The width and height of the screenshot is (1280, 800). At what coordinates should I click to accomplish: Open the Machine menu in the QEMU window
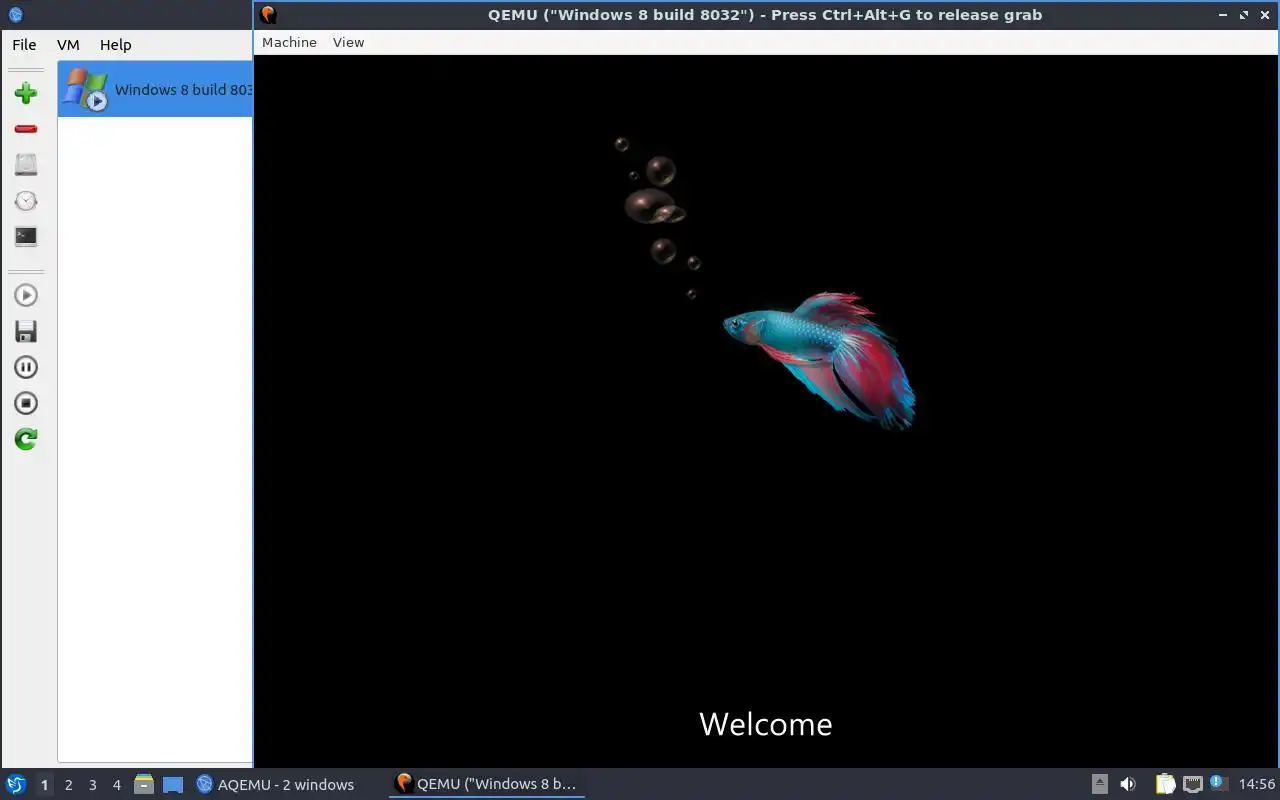(x=289, y=42)
